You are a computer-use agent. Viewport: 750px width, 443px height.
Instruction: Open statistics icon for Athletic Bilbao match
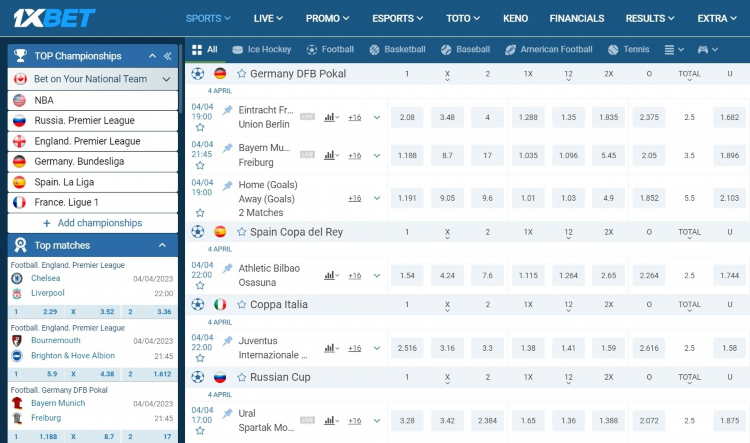tap(331, 276)
